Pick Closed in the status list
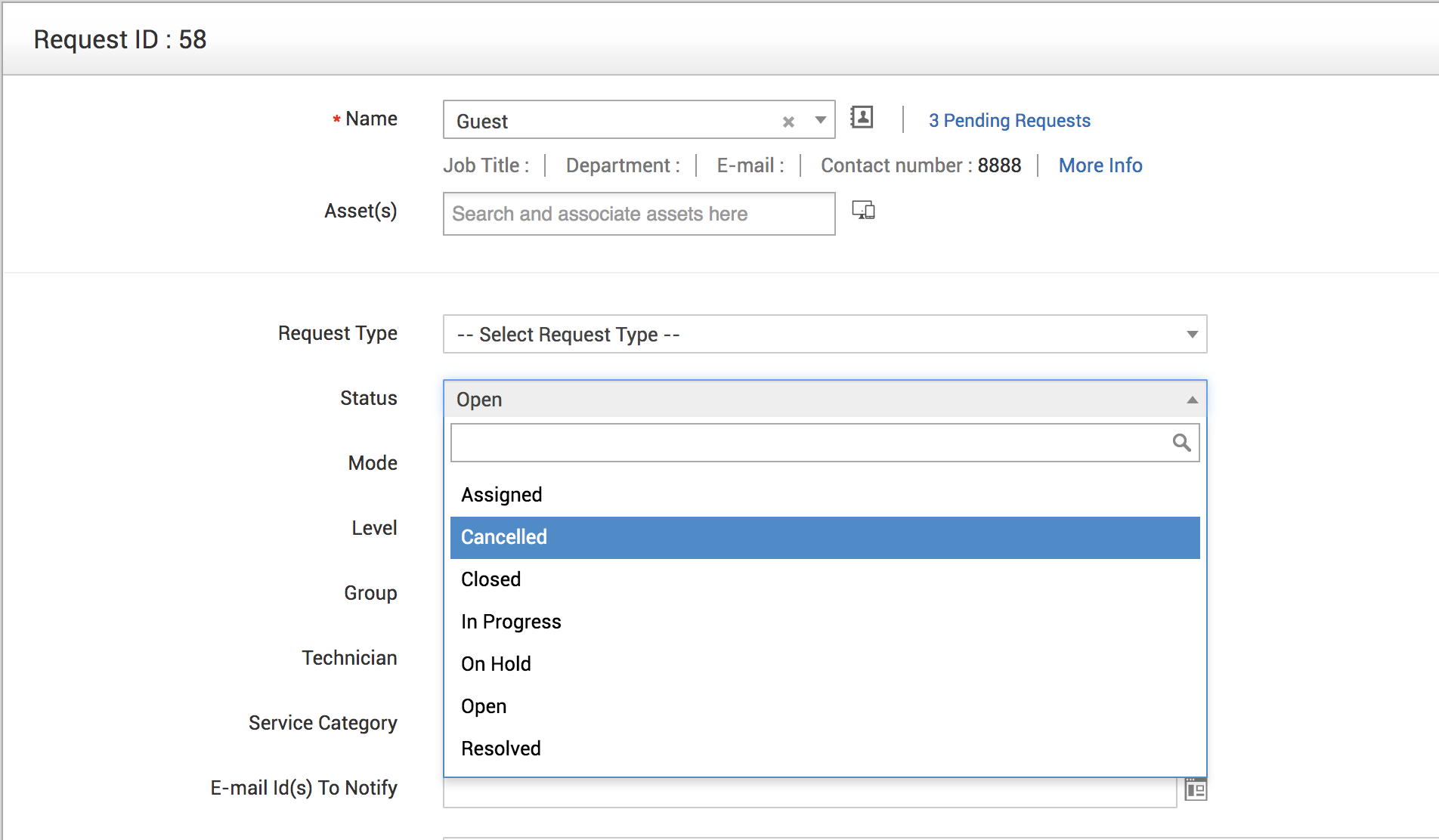 pyautogui.click(x=825, y=579)
